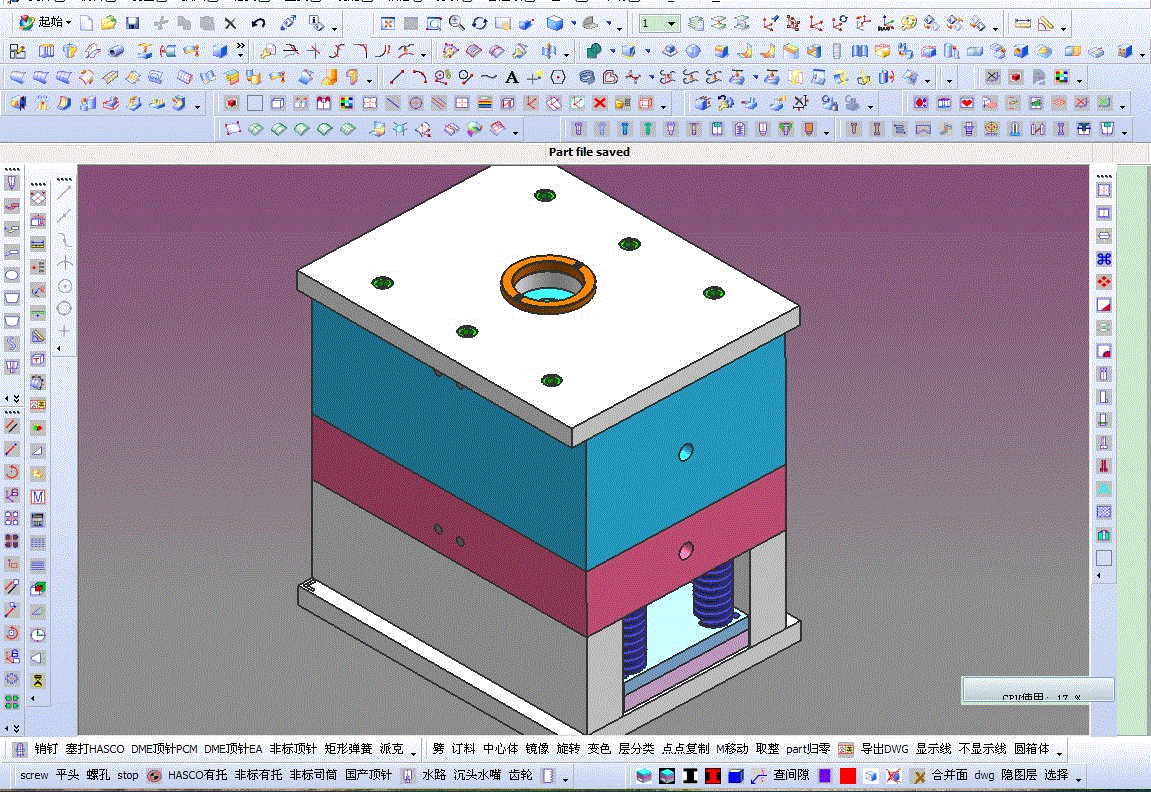This screenshot has height=792, width=1151.
Task: Toggle 不显示线 hide lines
Action: tap(982, 749)
